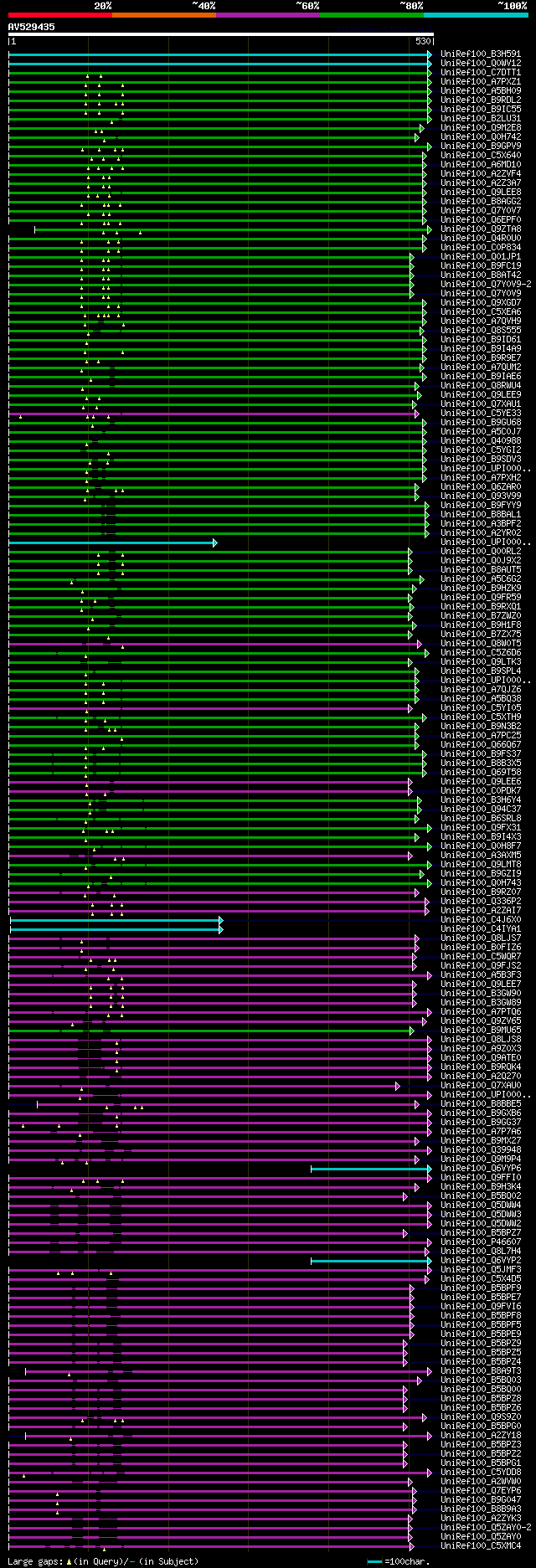Select the UniRef100_Q7XAU0 entry
The width and height of the screenshot is (536, 1568).
tap(481, 1086)
